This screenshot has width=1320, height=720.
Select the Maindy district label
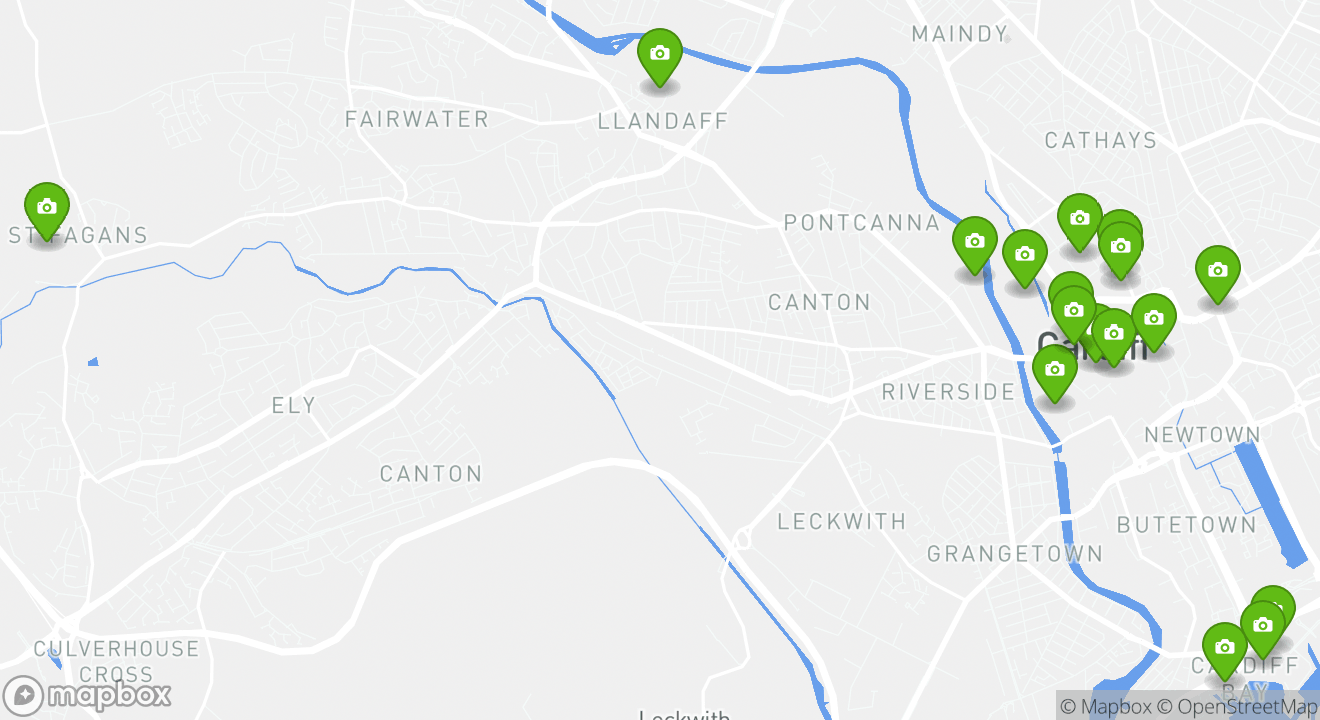click(x=960, y=34)
